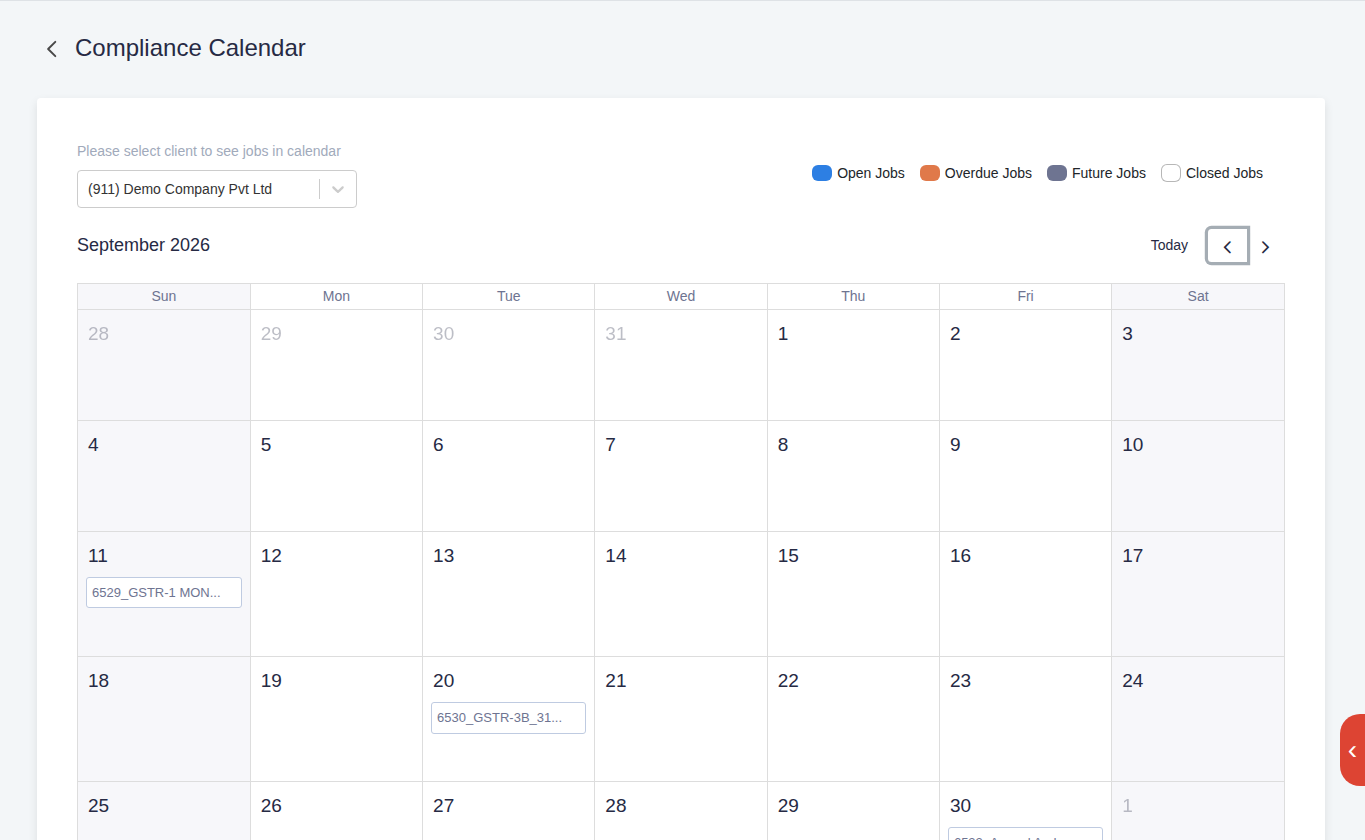The height and width of the screenshot is (840, 1365).
Task: Click the white Closed Jobs swatch
Action: (x=1171, y=173)
